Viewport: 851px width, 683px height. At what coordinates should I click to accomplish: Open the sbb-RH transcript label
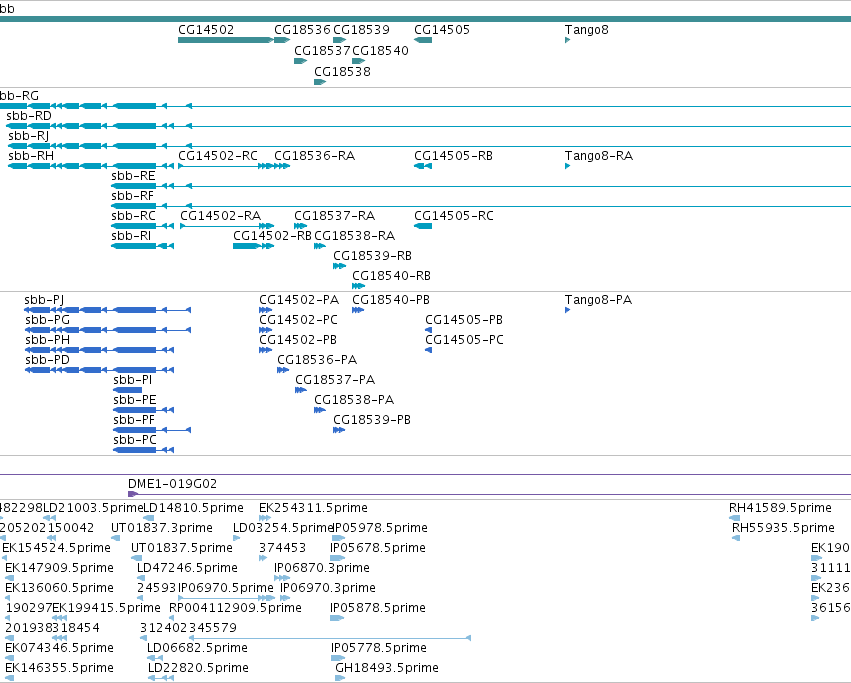(x=31, y=156)
